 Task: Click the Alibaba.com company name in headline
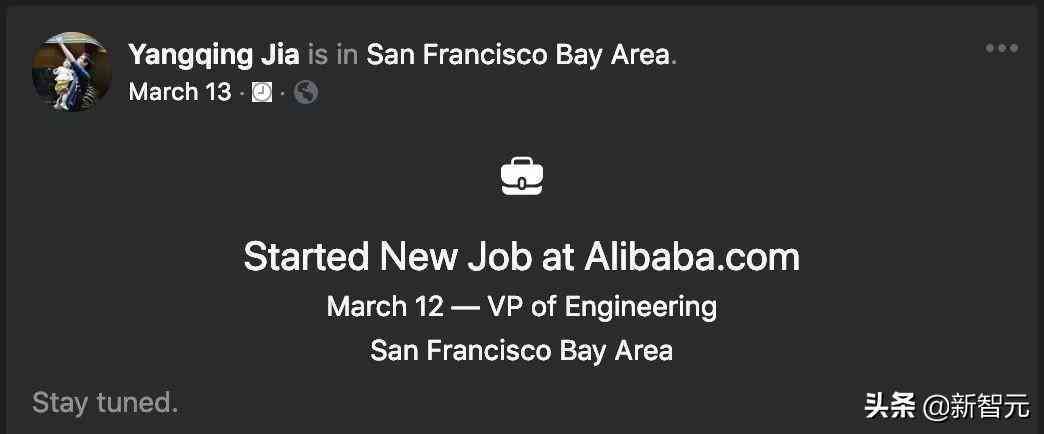pos(692,257)
